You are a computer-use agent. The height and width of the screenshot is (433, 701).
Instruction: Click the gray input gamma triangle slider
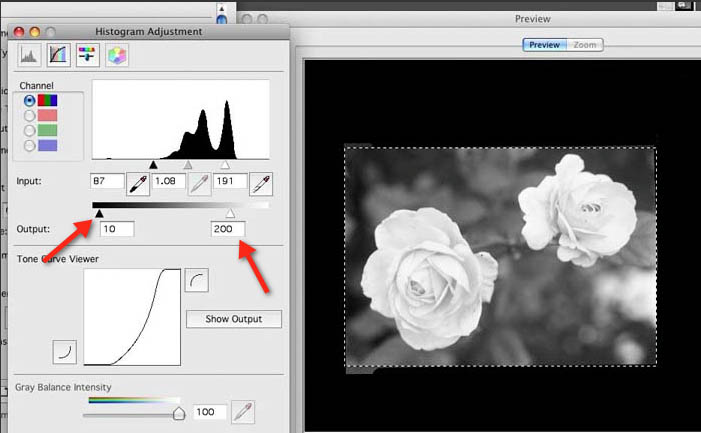tap(188, 165)
